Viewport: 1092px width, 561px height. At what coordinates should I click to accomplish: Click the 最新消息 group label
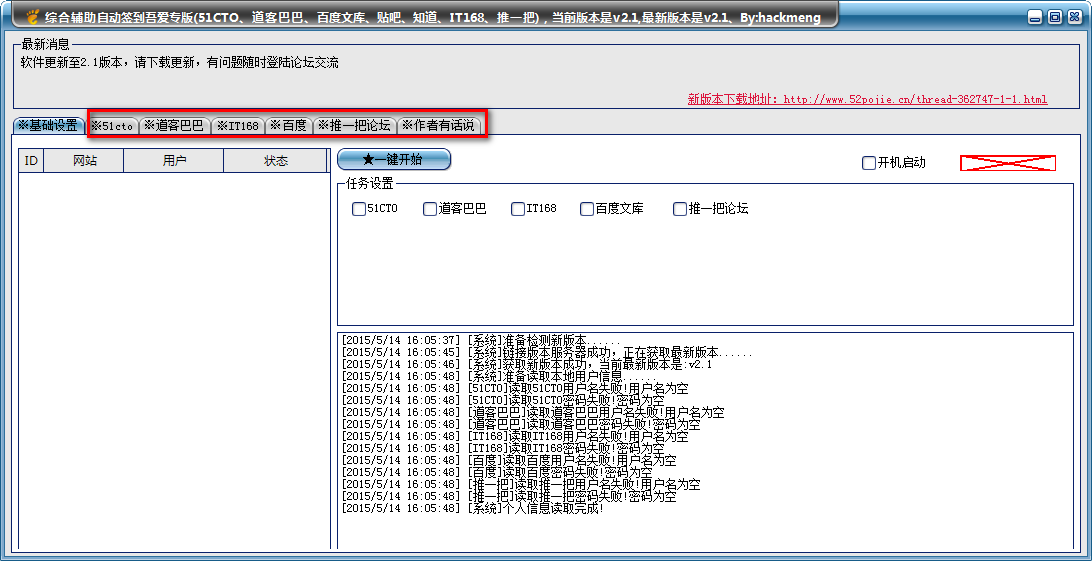(45, 45)
